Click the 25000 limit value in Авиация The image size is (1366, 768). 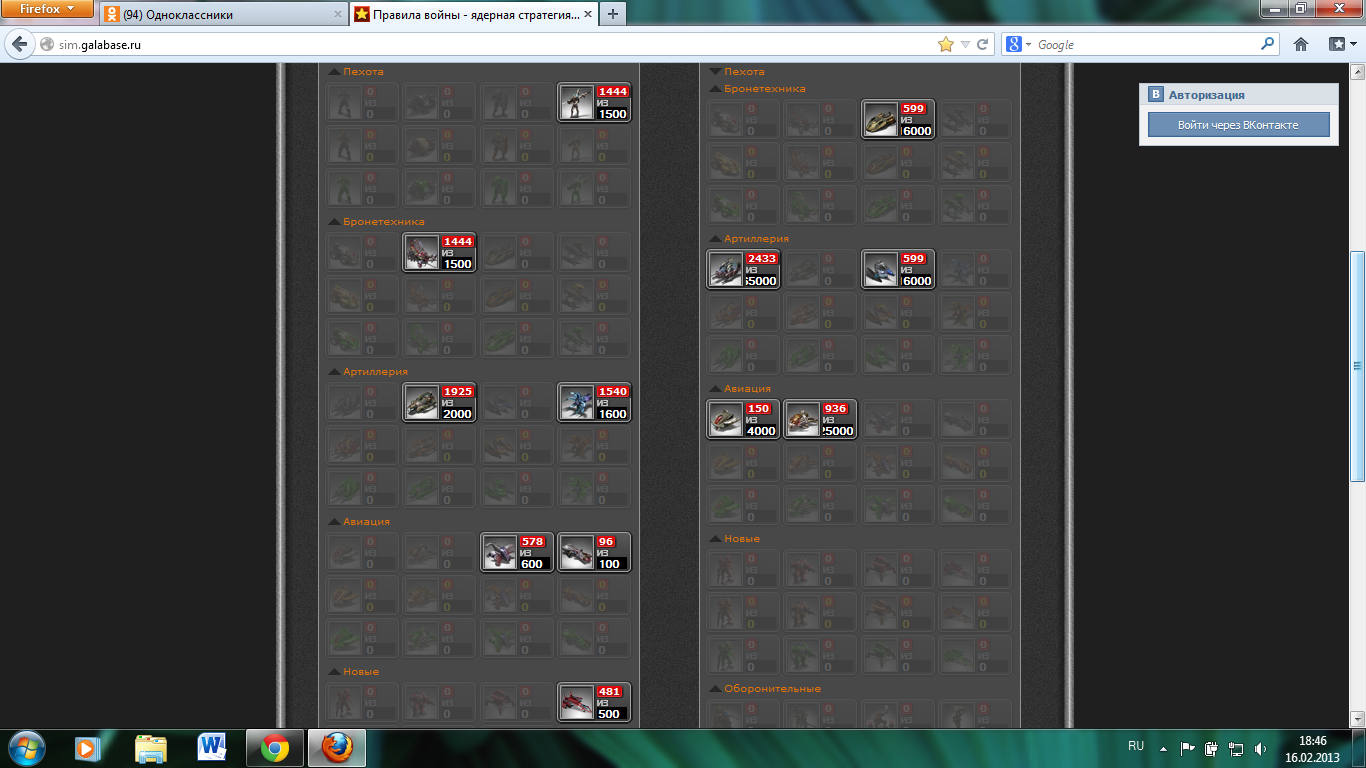838,431
